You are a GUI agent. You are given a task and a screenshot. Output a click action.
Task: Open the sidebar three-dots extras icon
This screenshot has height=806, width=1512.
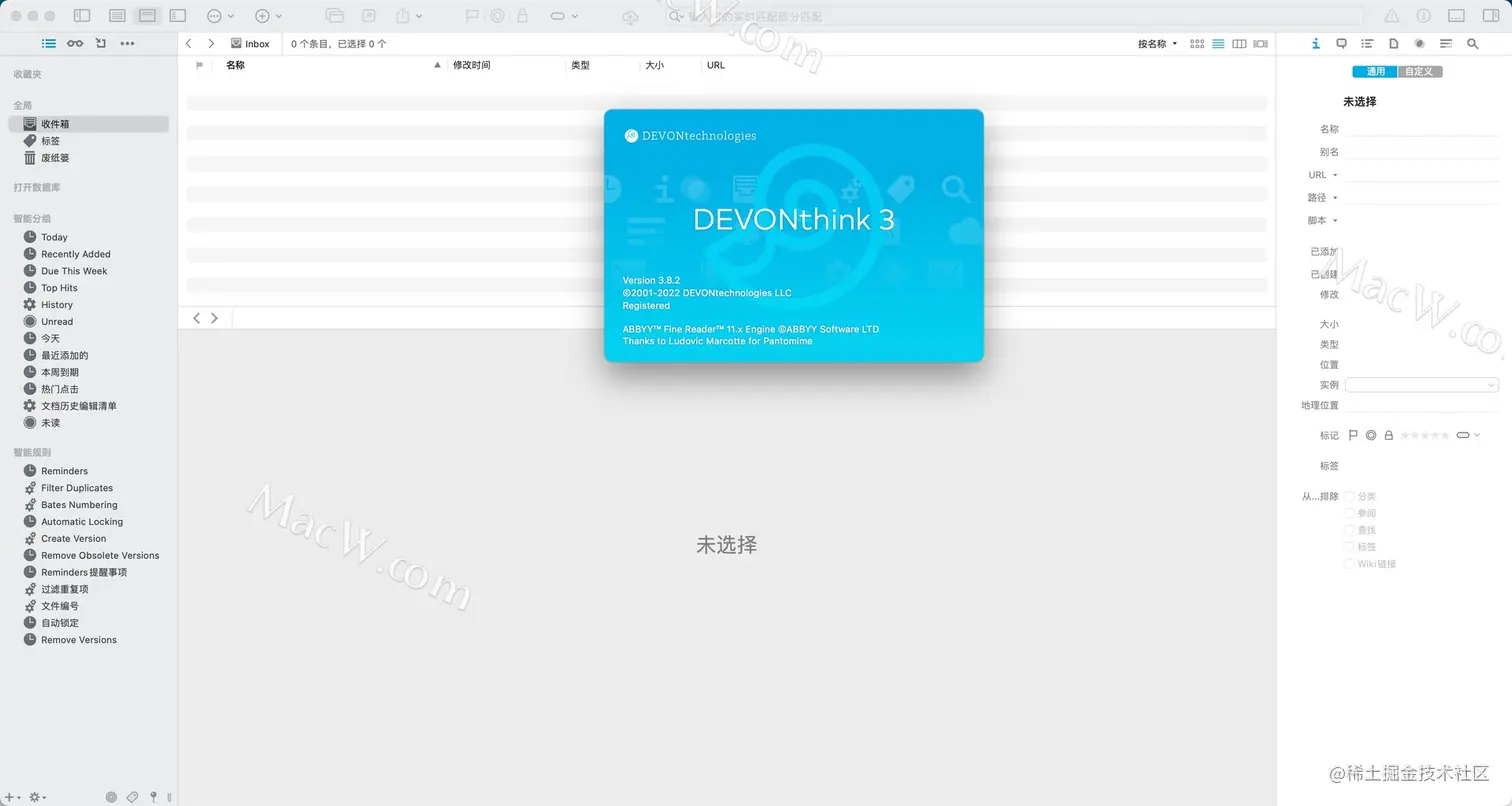(x=127, y=43)
